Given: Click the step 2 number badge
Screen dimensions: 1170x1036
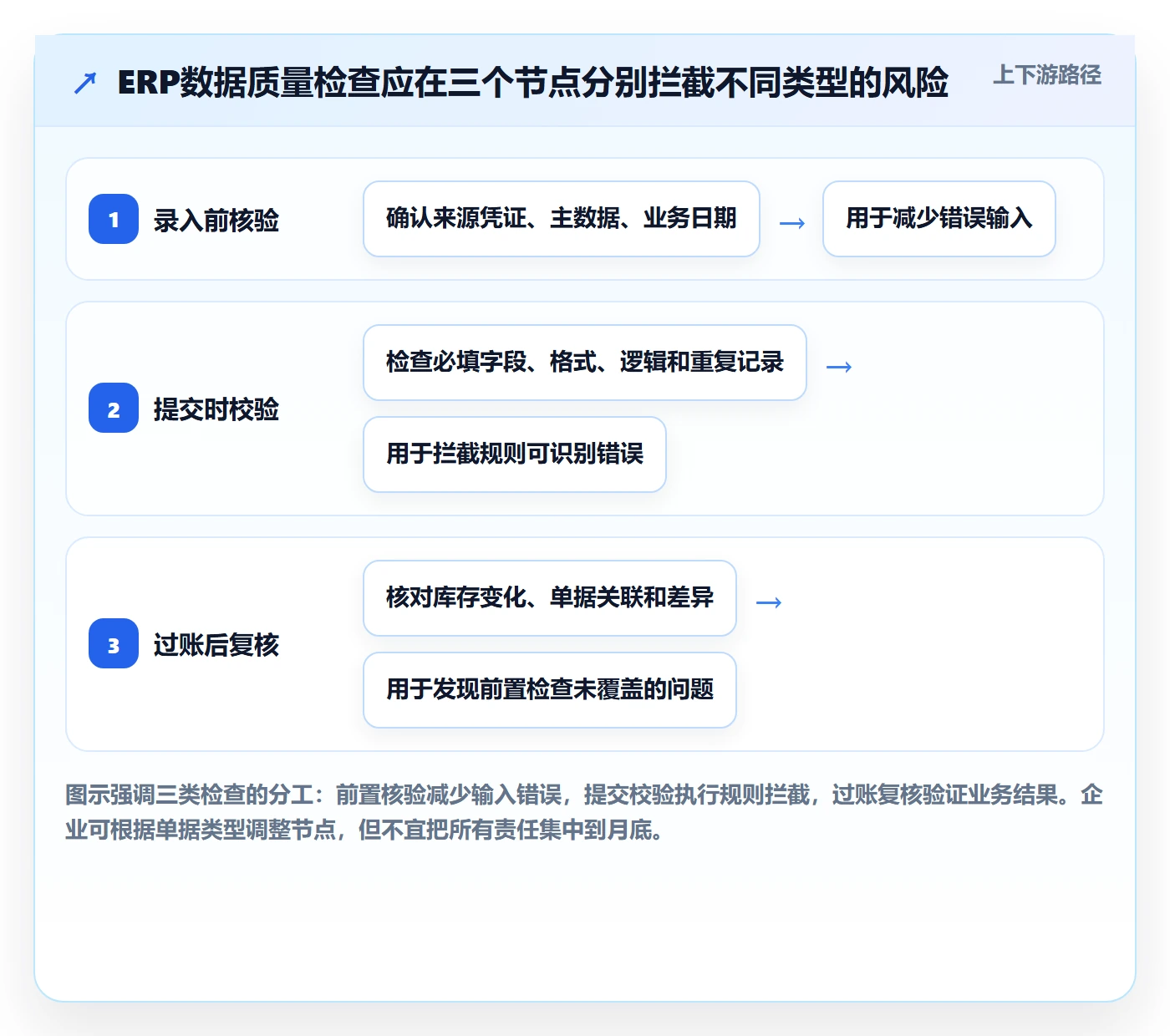Looking at the screenshot, I should click(114, 408).
